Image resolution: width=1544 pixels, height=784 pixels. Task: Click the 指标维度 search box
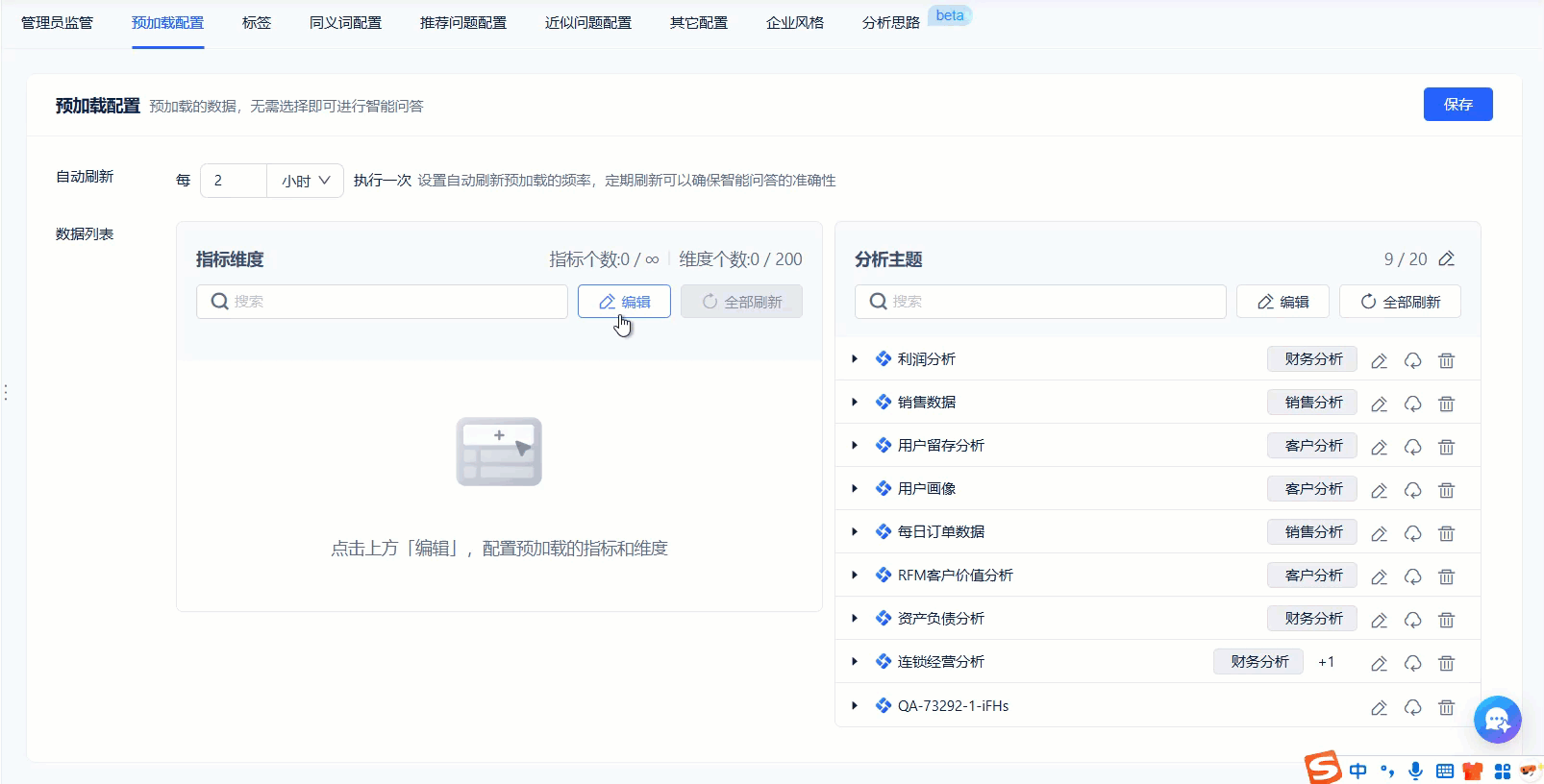382,302
